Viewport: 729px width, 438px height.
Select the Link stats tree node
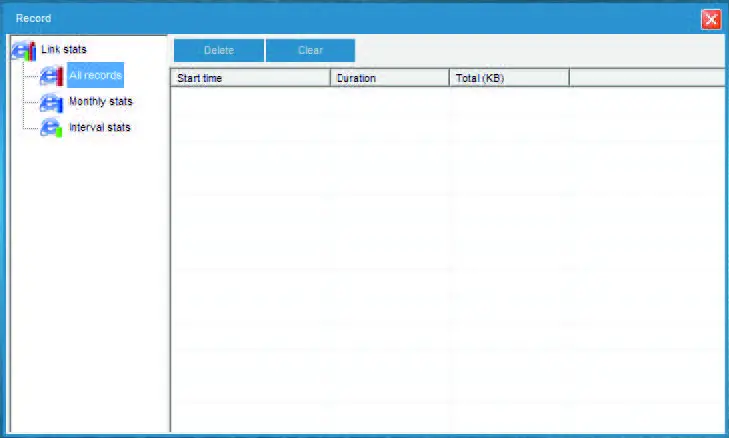[x=64, y=49]
